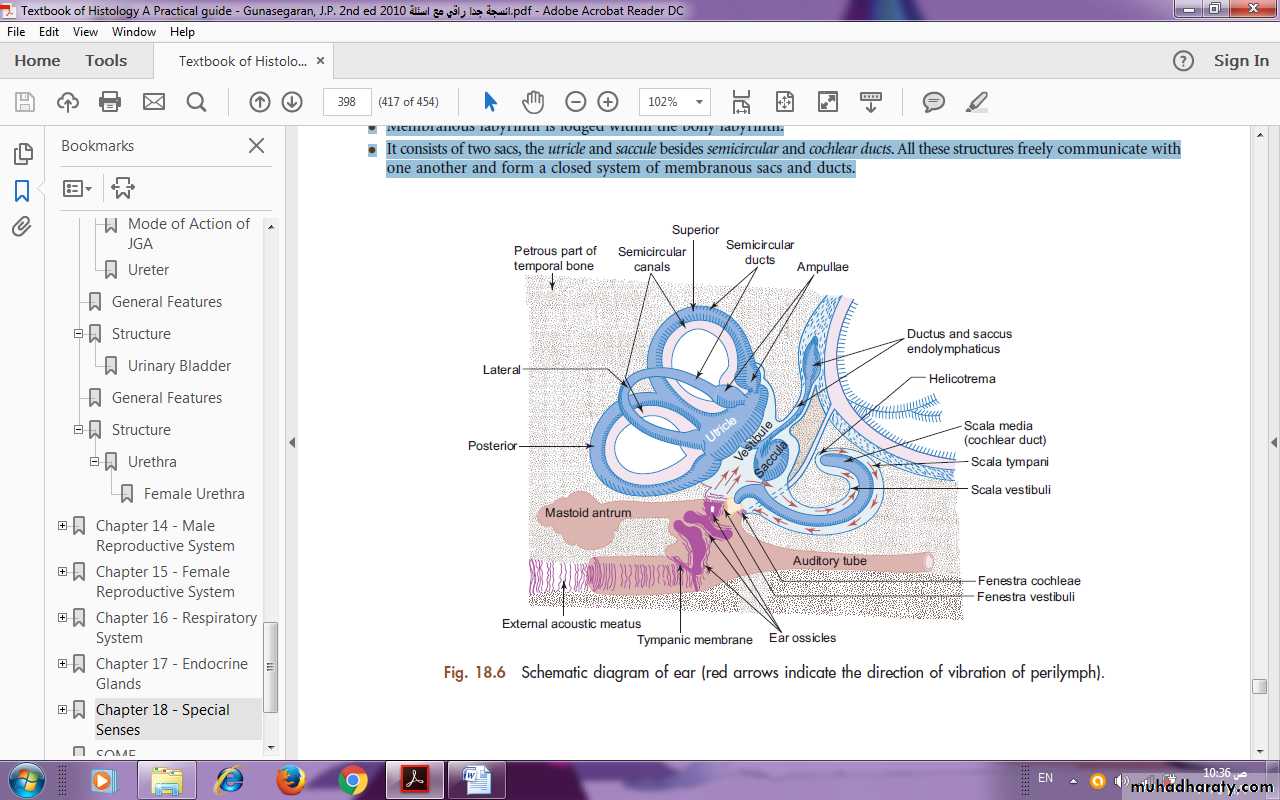The height and width of the screenshot is (800, 1280).
Task: Open the Attachments panel icon
Action: (22, 227)
